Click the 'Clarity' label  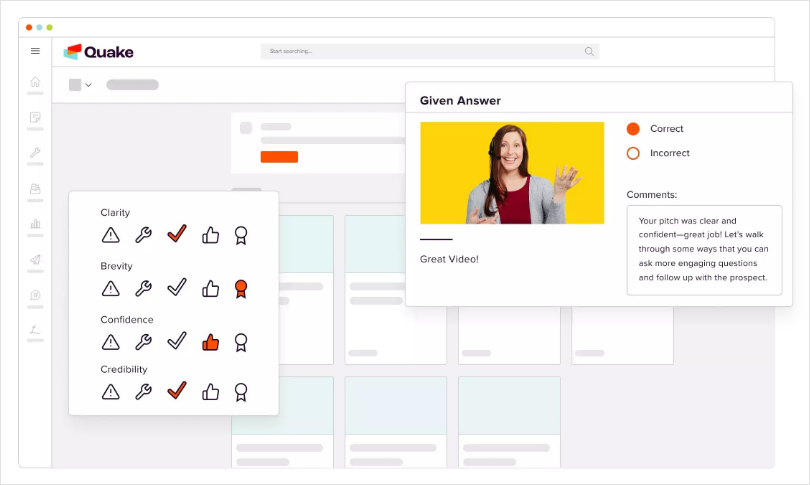pos(115,212)
